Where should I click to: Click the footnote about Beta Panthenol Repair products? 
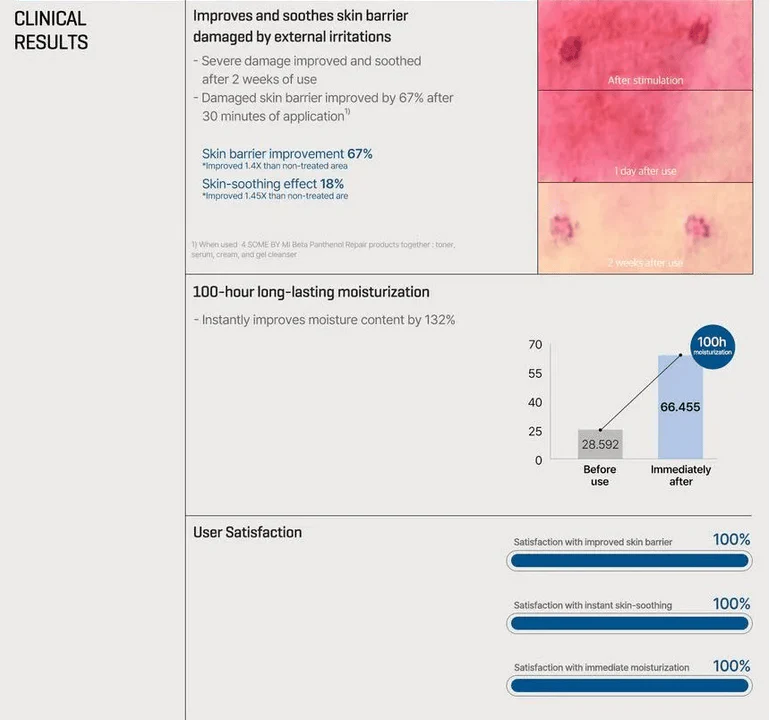323,249
